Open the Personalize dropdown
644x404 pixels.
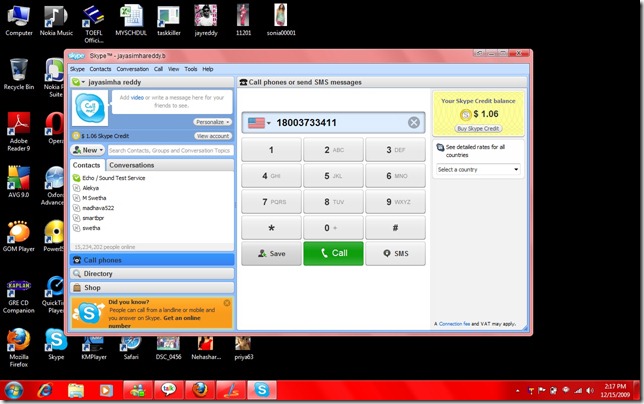tap(212, 122)
